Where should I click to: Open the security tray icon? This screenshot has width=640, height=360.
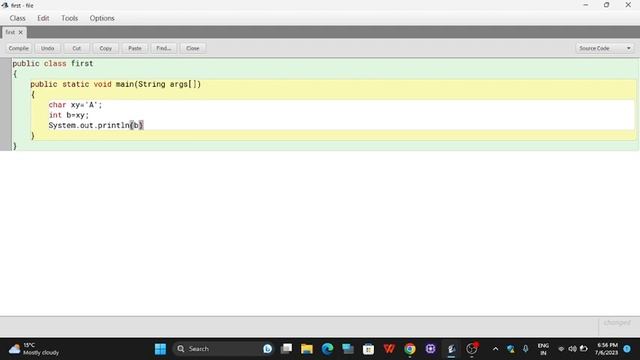pos(511,349)
